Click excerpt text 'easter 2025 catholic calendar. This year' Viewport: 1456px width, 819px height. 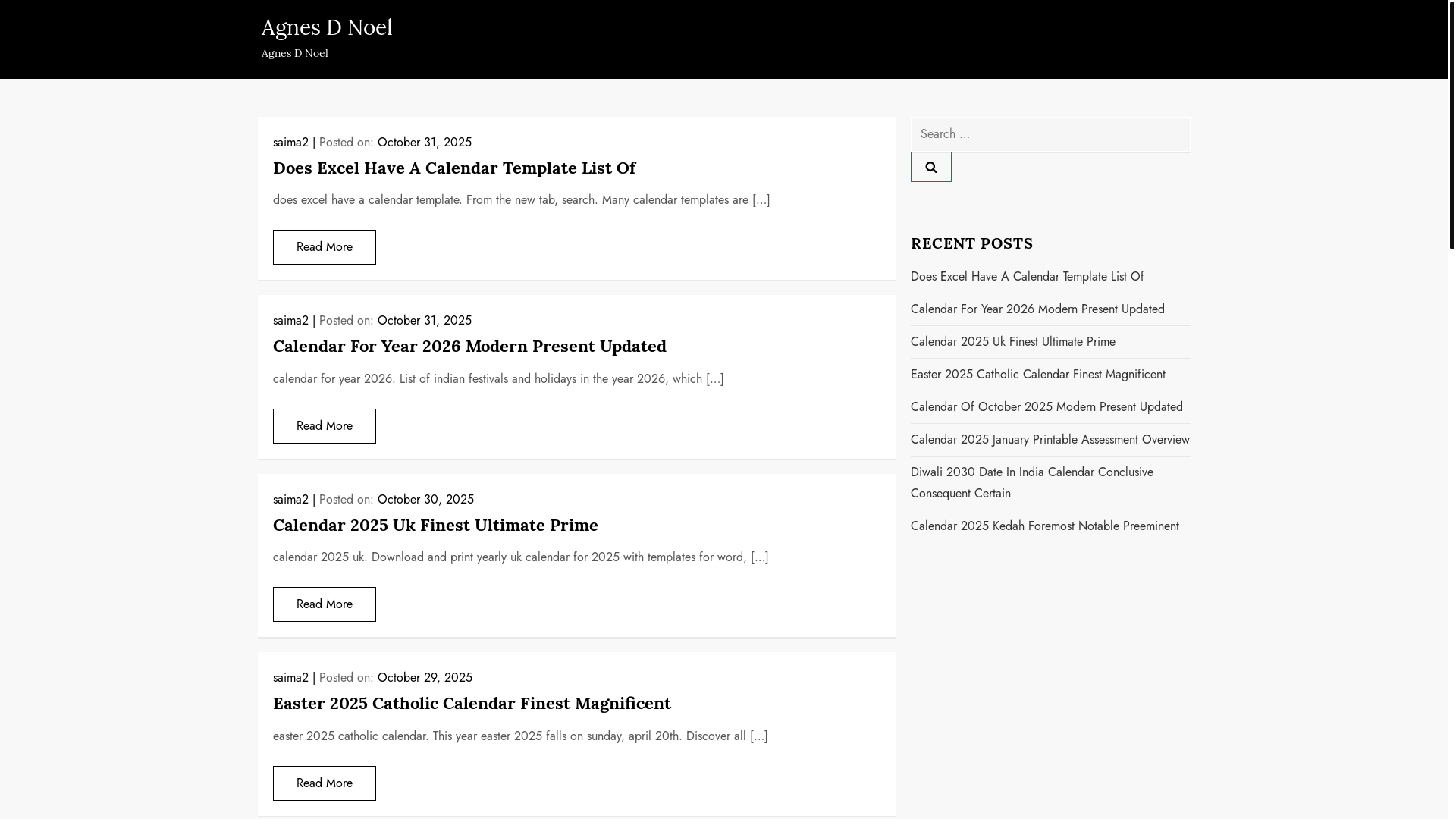click(x=520, y=736)
